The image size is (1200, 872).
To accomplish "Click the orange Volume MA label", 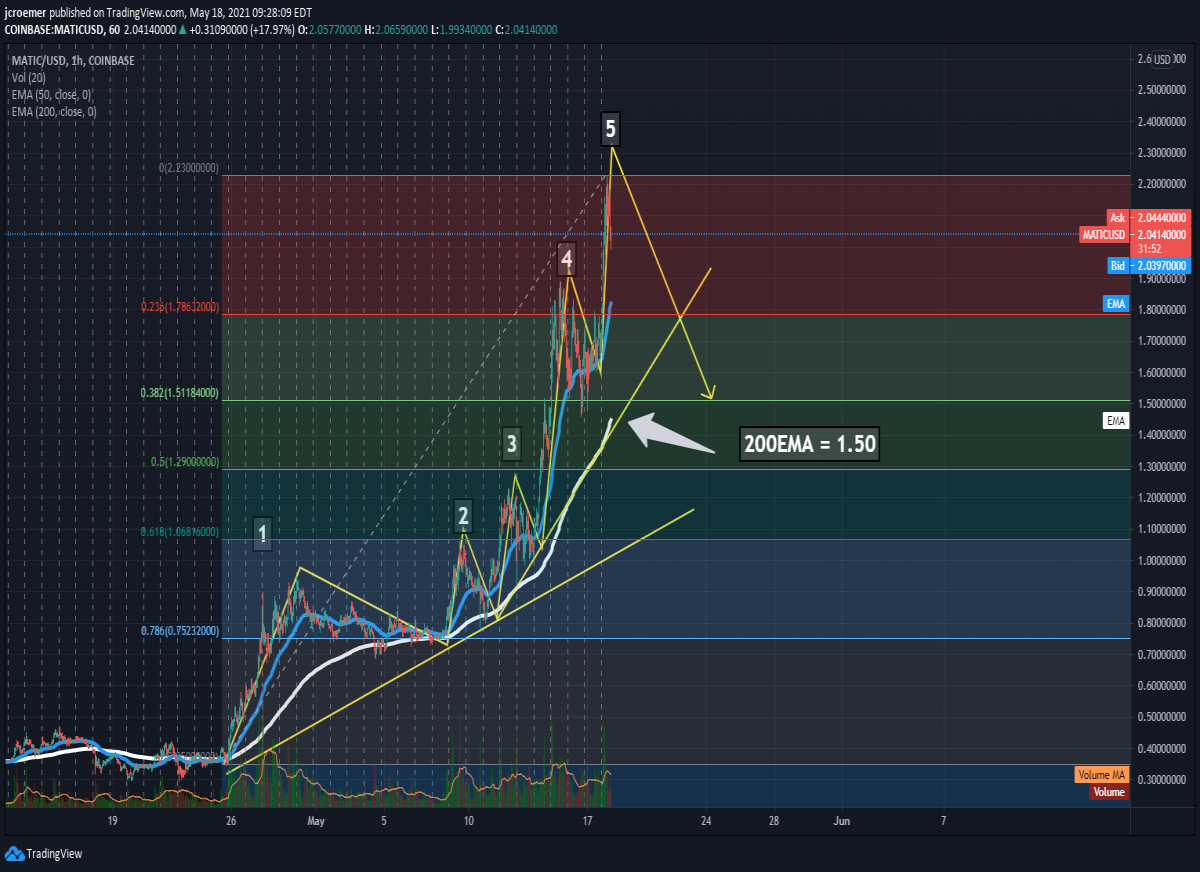I will pos(1101,775).
